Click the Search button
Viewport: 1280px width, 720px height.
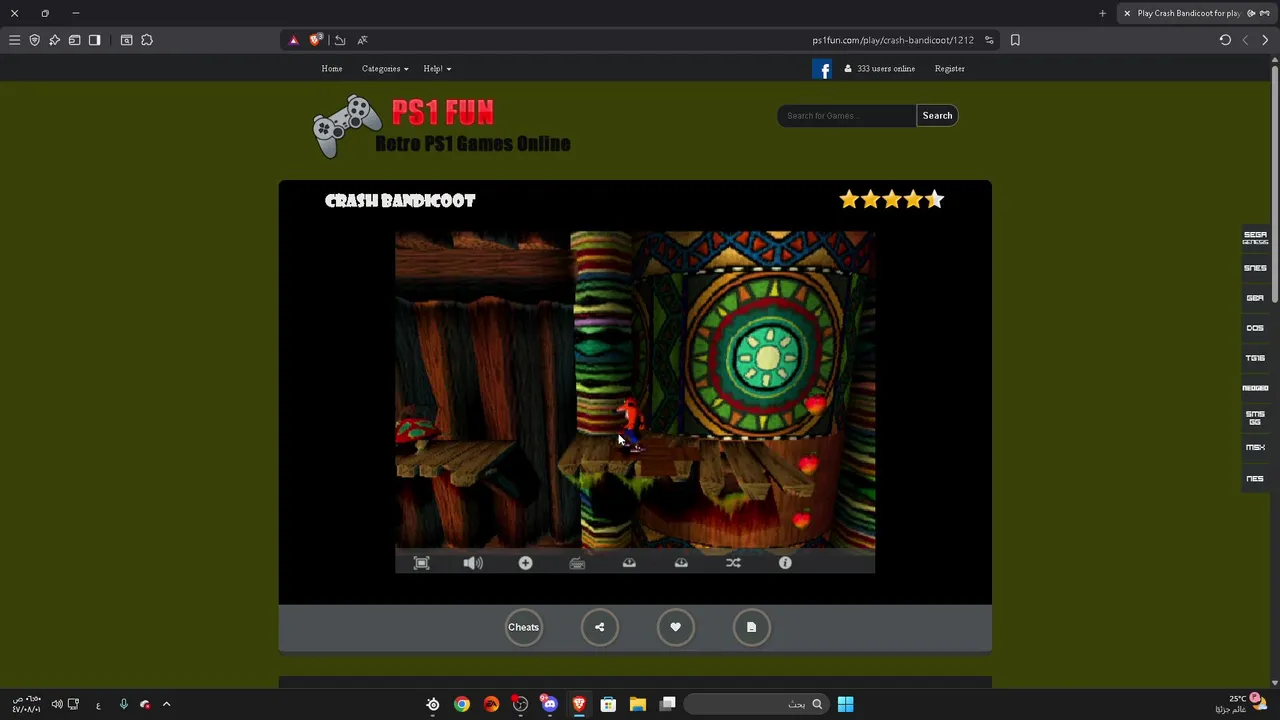pos(937,116)
